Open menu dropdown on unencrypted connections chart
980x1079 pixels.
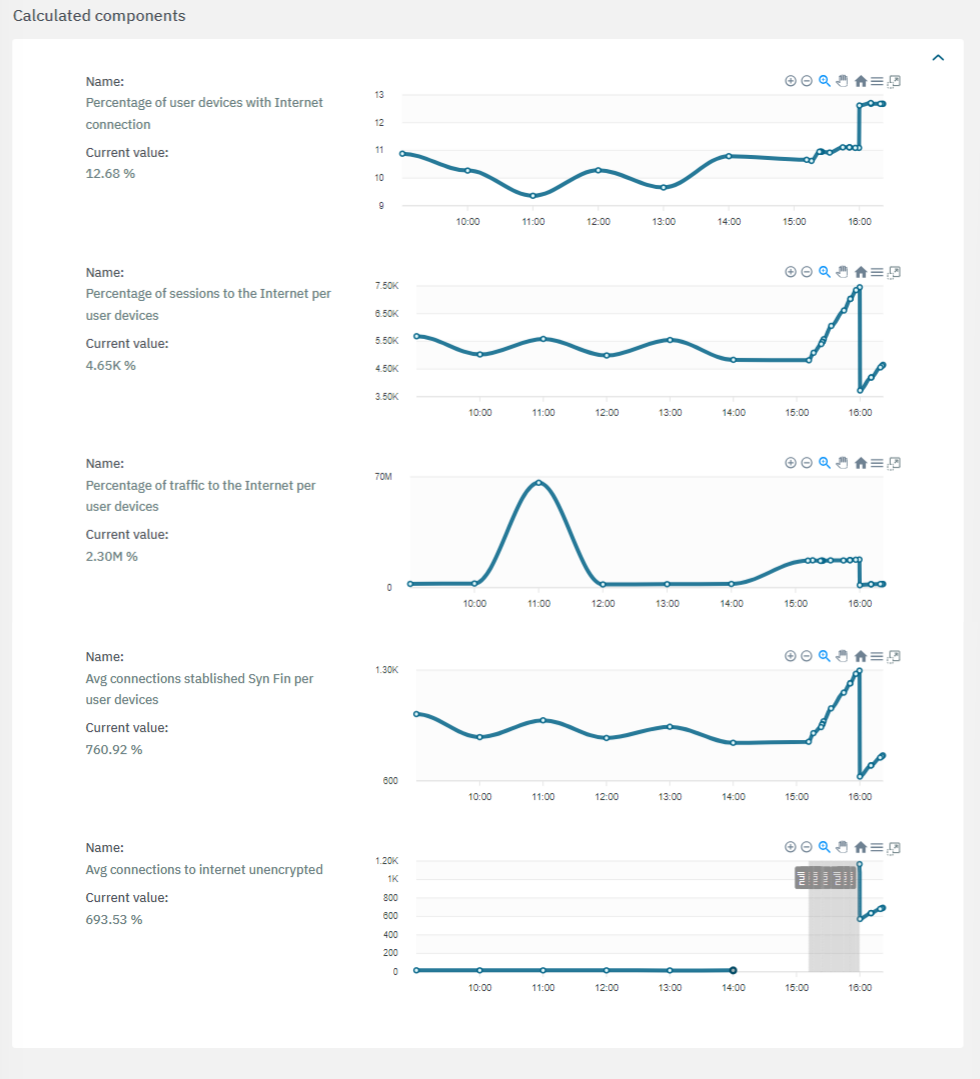coord(877,848)
